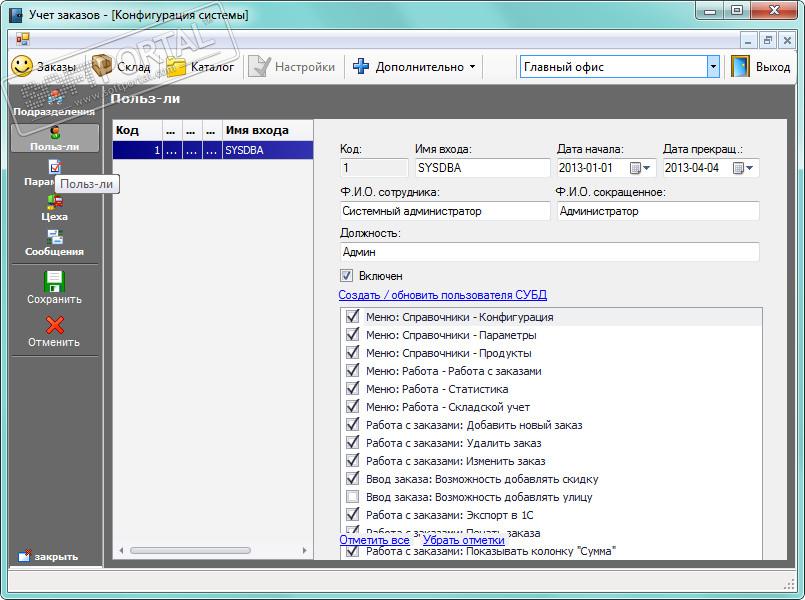Click the Имя входа column header

click(267, 130)
